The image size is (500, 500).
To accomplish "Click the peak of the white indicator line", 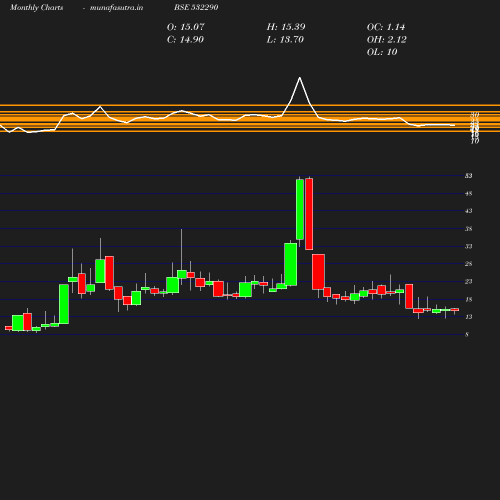I will [300, 78].
